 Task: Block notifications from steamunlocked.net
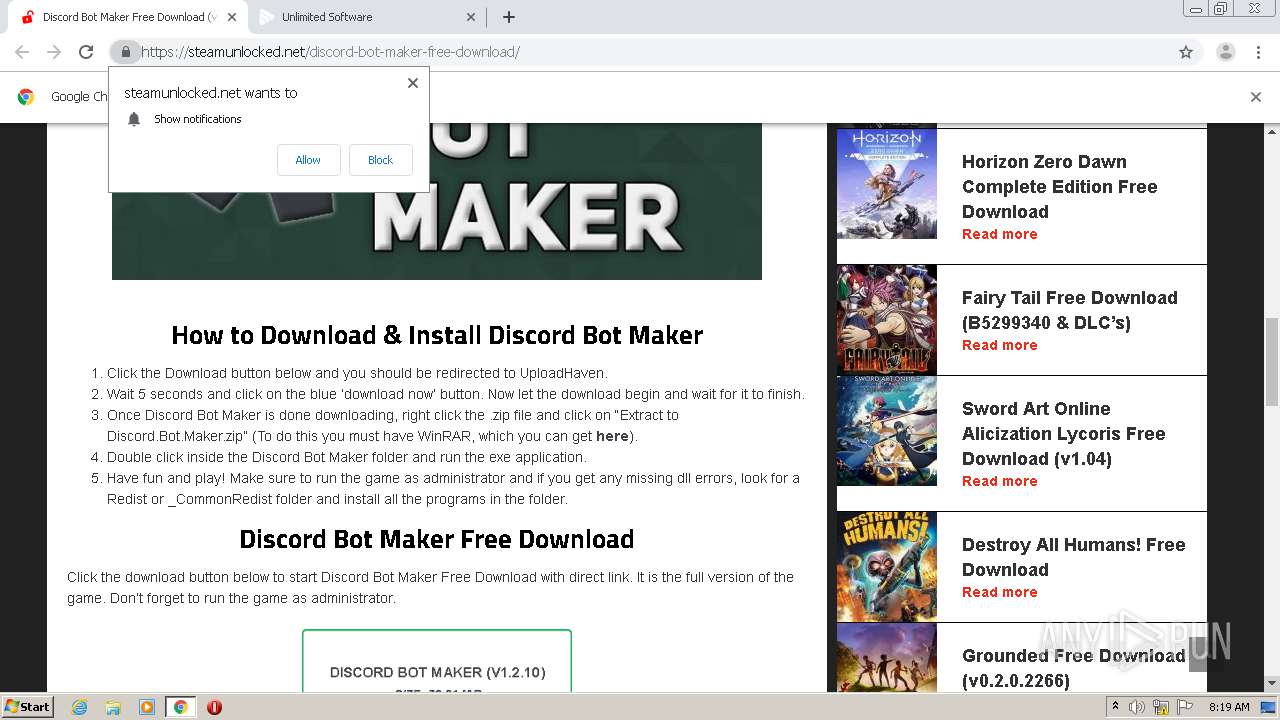pos(380,160)
